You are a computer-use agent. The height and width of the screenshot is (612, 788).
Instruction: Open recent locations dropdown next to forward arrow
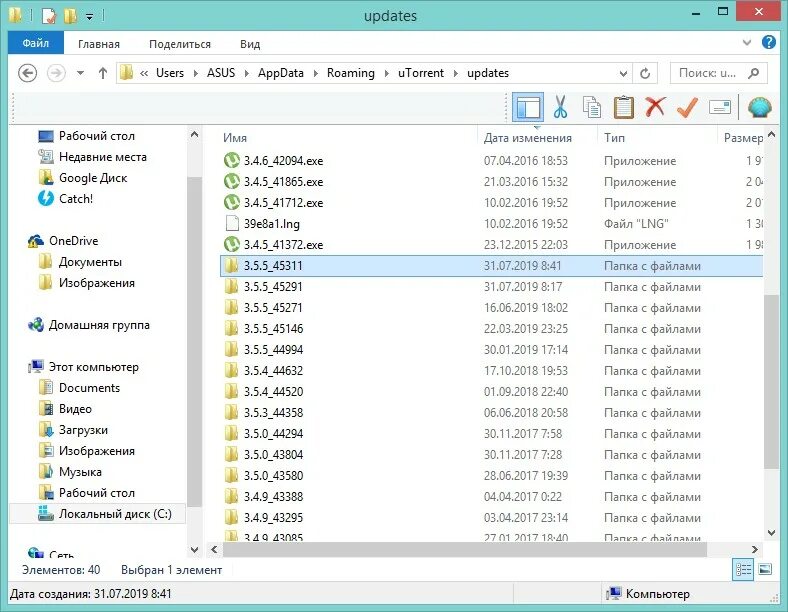(x=80, y=73)
